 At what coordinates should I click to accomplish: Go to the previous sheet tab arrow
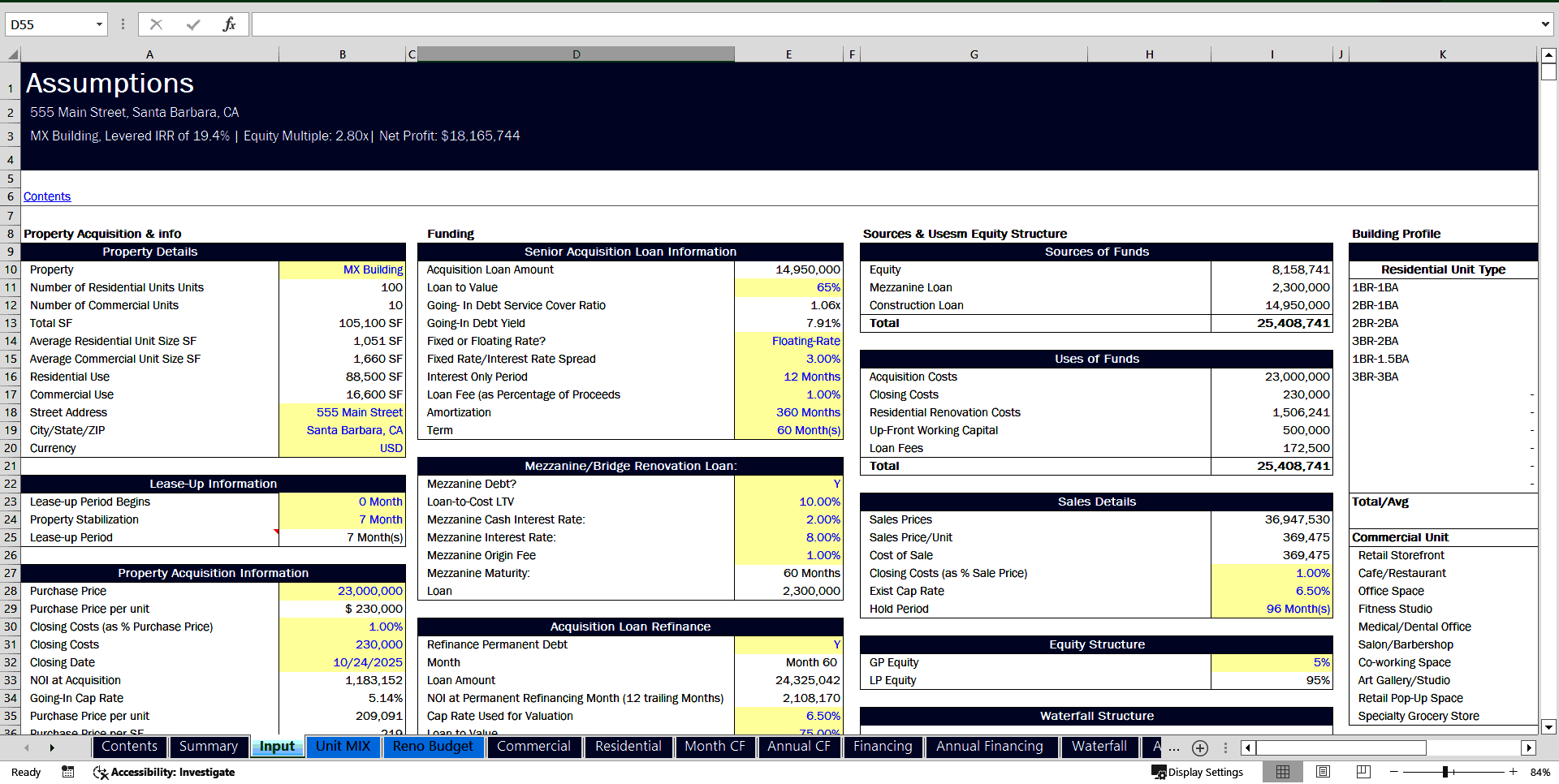(27, 747)
